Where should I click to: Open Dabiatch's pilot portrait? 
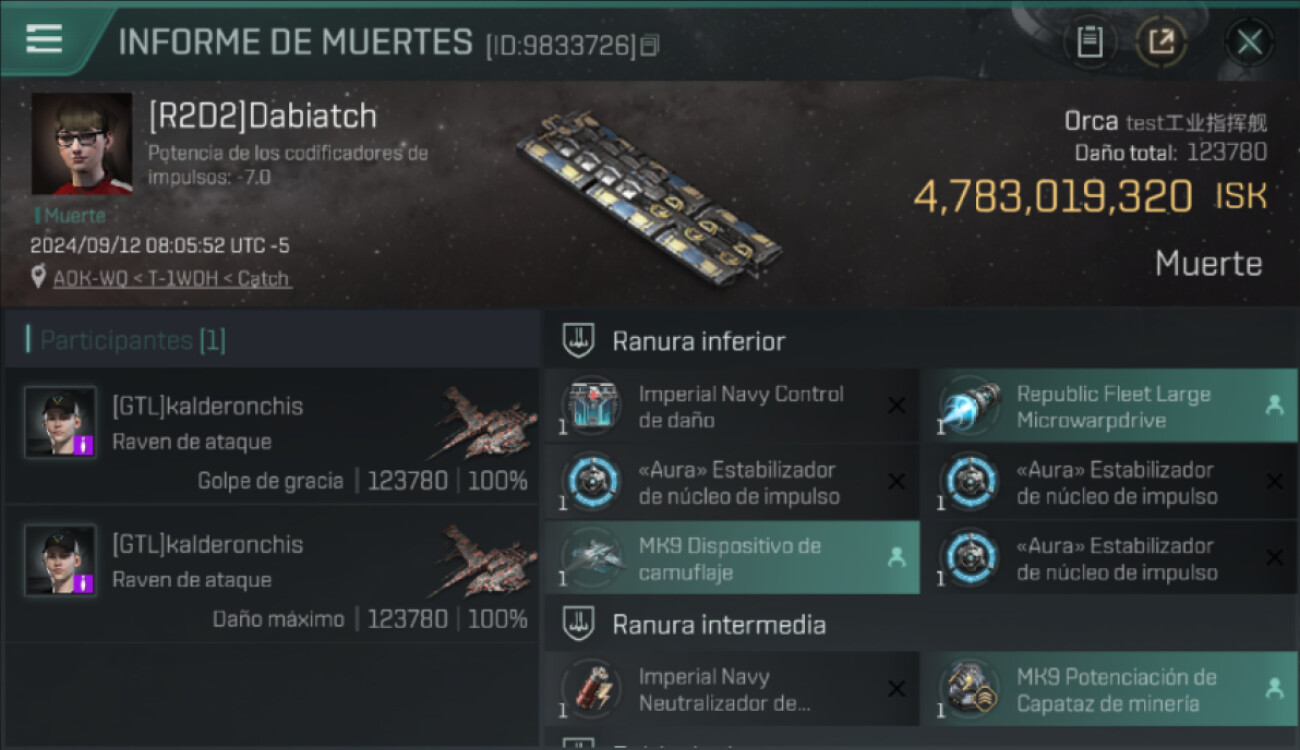click(x=82, y=144)
